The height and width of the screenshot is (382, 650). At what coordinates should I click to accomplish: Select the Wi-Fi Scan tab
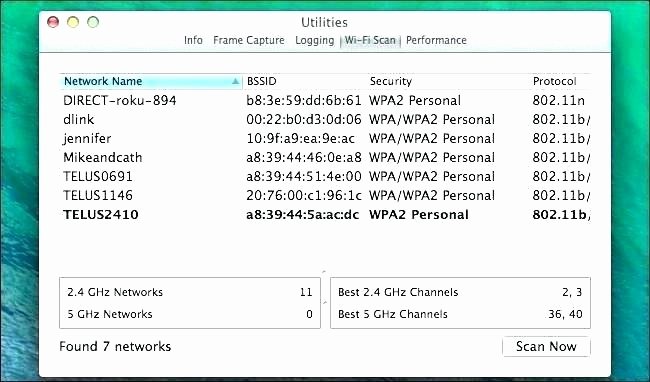click(x=370, y=40)
